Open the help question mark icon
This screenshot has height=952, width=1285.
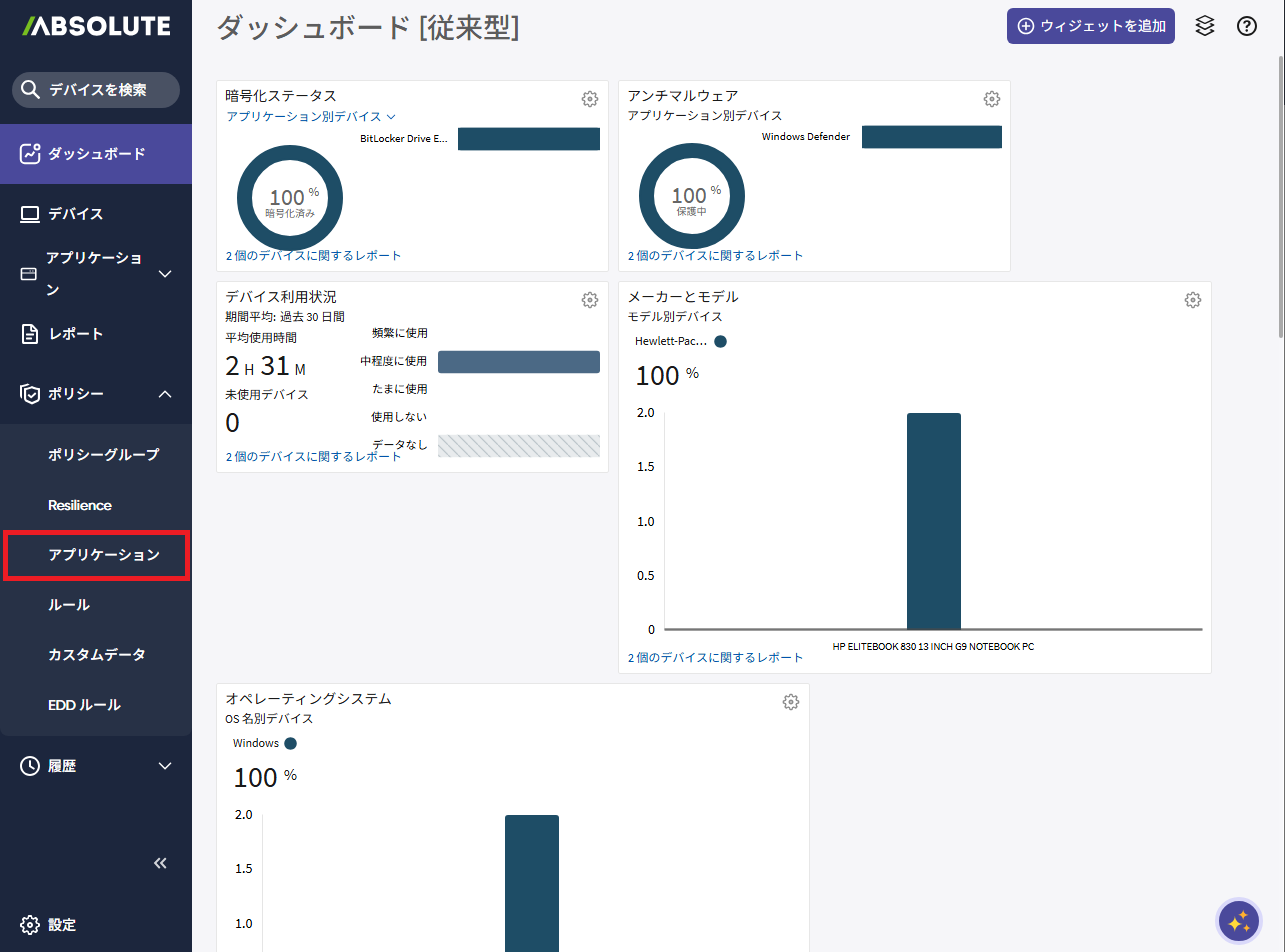click(1246, 27)
